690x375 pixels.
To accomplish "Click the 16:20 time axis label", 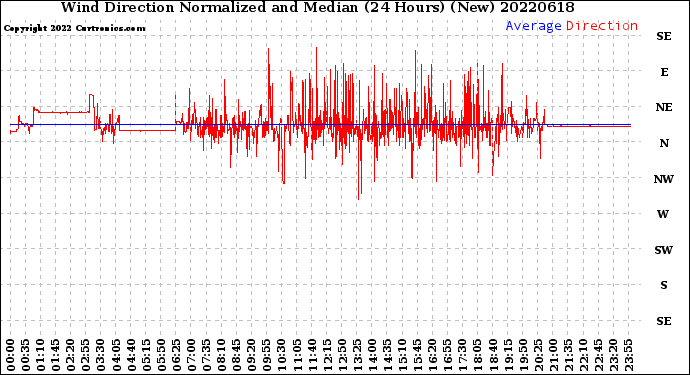I will tap(433, 355).
